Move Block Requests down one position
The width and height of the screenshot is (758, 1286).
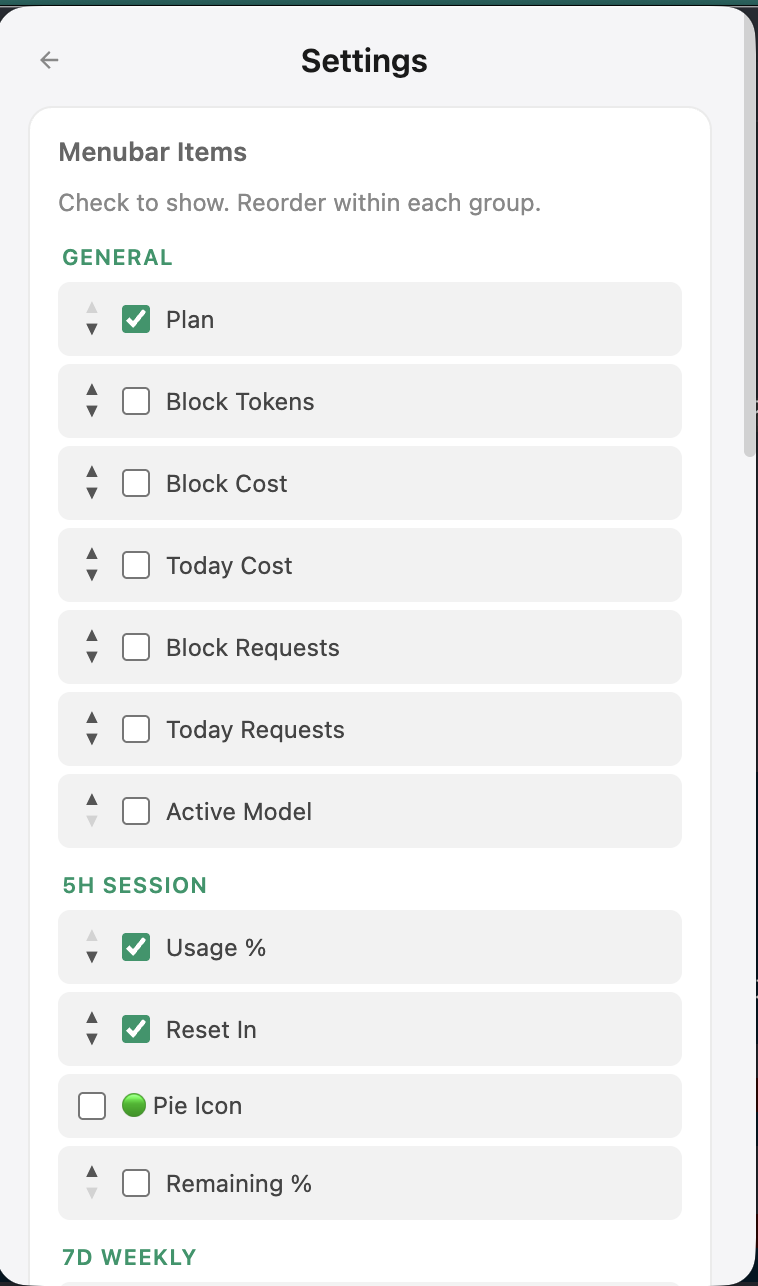[92, 657]
